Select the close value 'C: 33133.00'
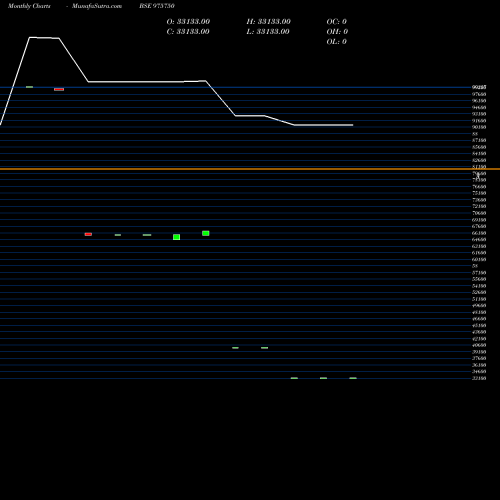Image resolution: width=500 pixels, height=500 pixels. coord(188,32)
